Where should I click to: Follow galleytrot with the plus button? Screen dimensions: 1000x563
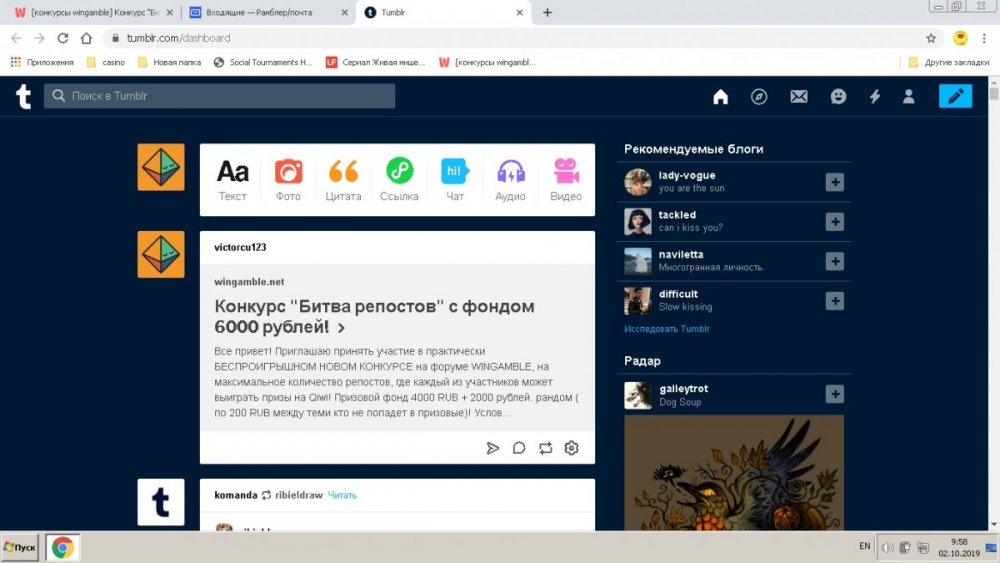(x=834, y=395)
